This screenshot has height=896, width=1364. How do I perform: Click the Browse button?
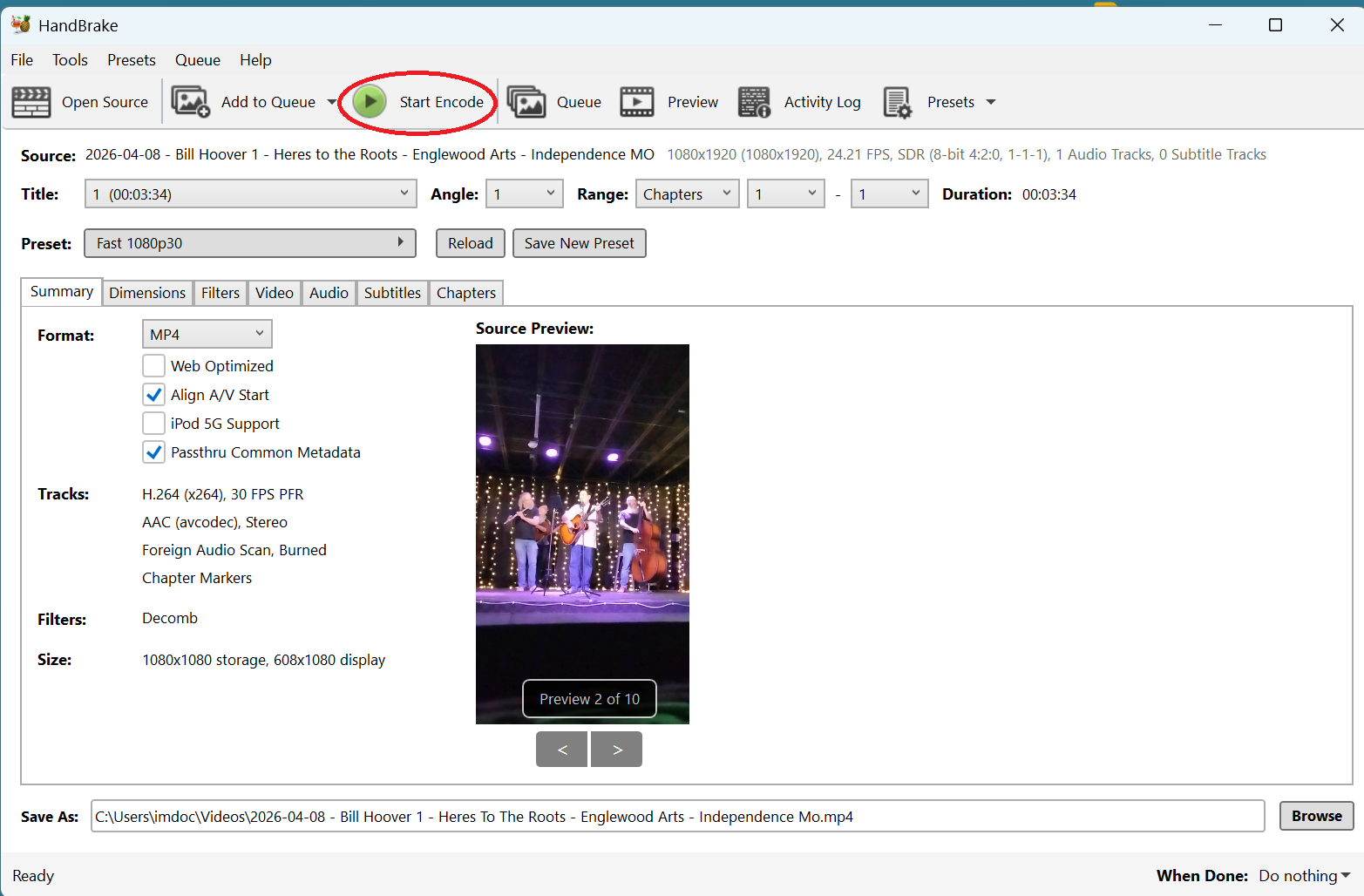point(1316,816)
